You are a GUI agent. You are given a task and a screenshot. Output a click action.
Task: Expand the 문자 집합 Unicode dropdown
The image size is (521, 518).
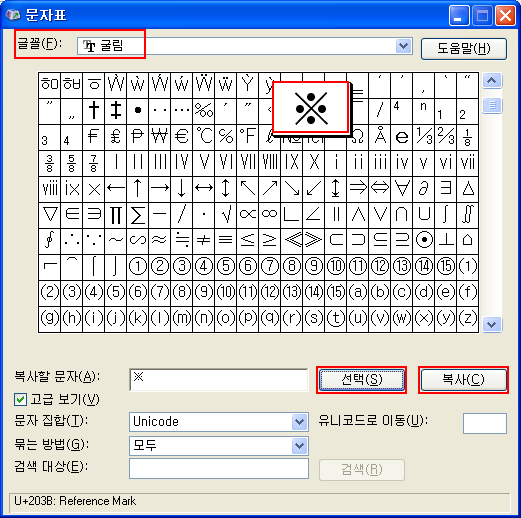click(x=299, y=422)
